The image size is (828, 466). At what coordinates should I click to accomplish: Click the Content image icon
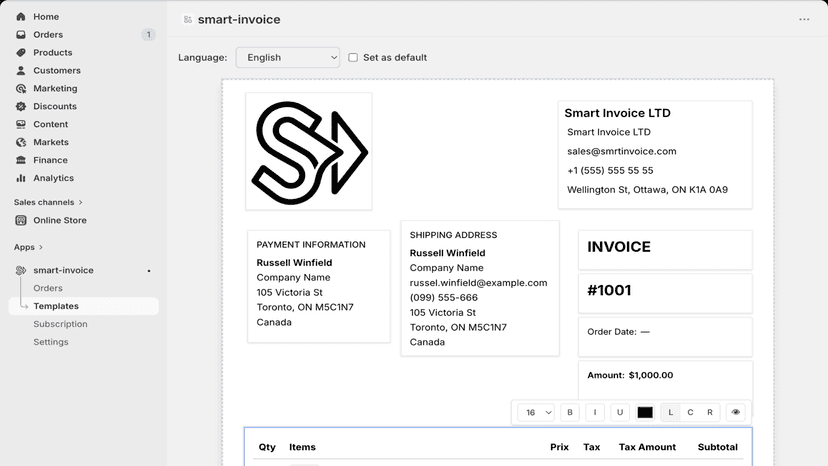(x=21, y=124)
